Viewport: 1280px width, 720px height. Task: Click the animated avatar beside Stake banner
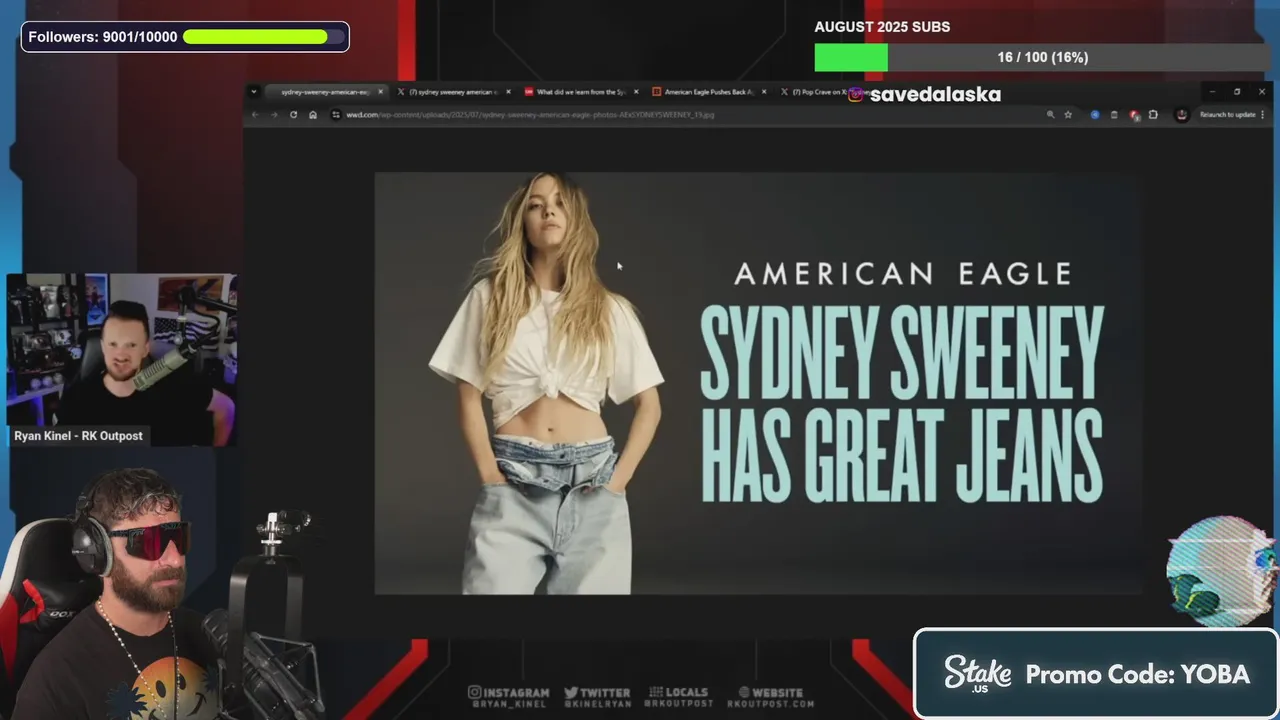1222,571
